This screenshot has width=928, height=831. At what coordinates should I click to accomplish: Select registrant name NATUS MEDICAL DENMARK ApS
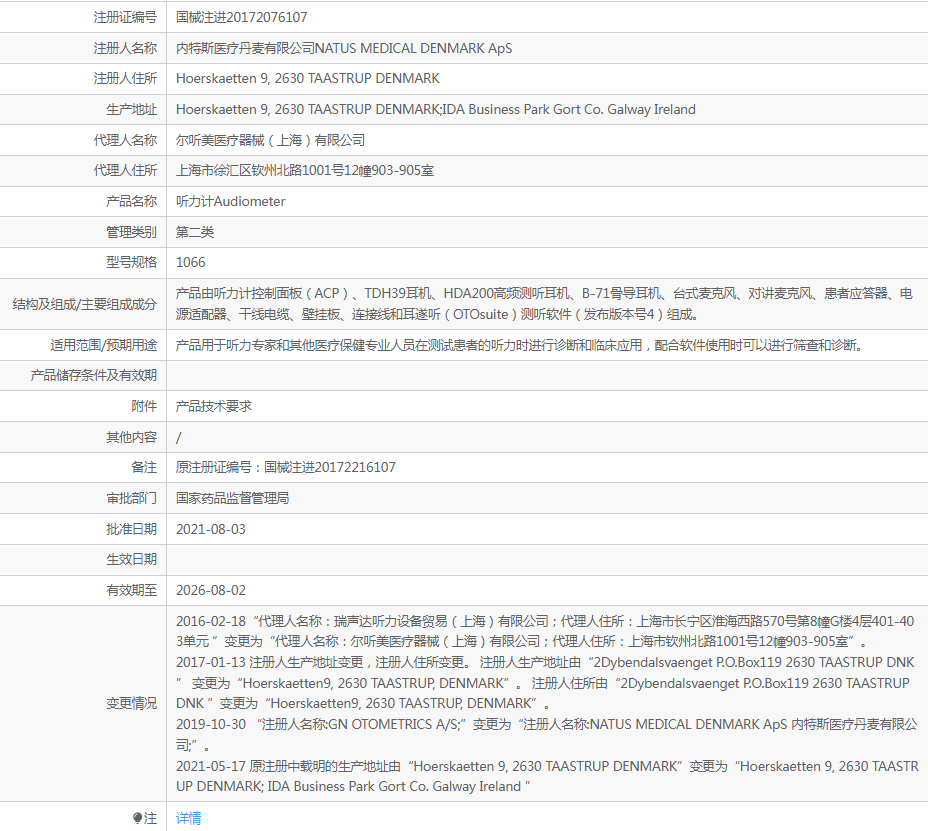413,48
